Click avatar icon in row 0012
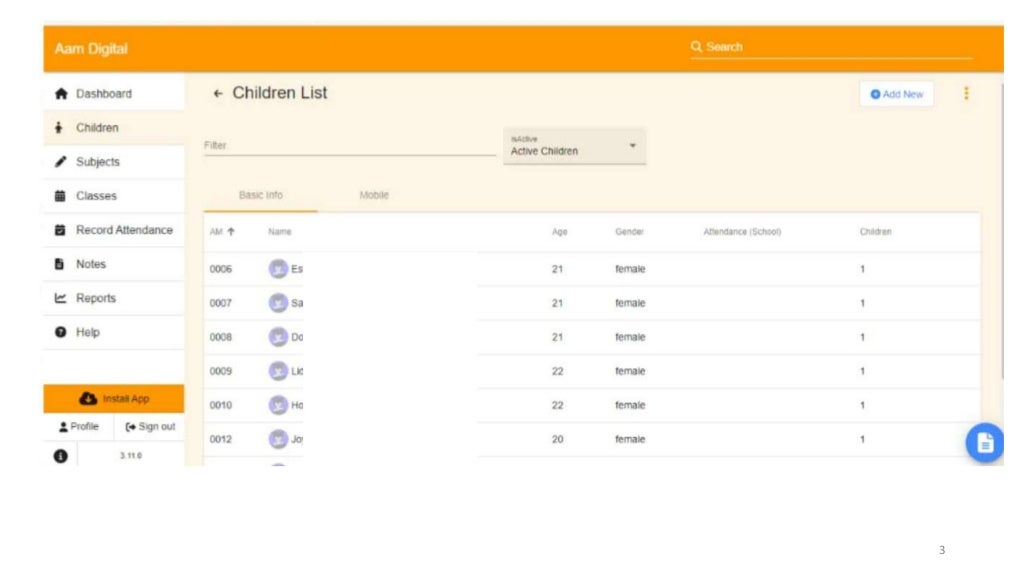Viewport: 1024px width, 576px height. point(278,438)
